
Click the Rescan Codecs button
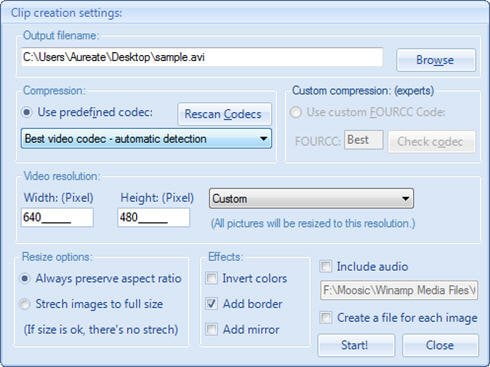click(x=224, y=114)
